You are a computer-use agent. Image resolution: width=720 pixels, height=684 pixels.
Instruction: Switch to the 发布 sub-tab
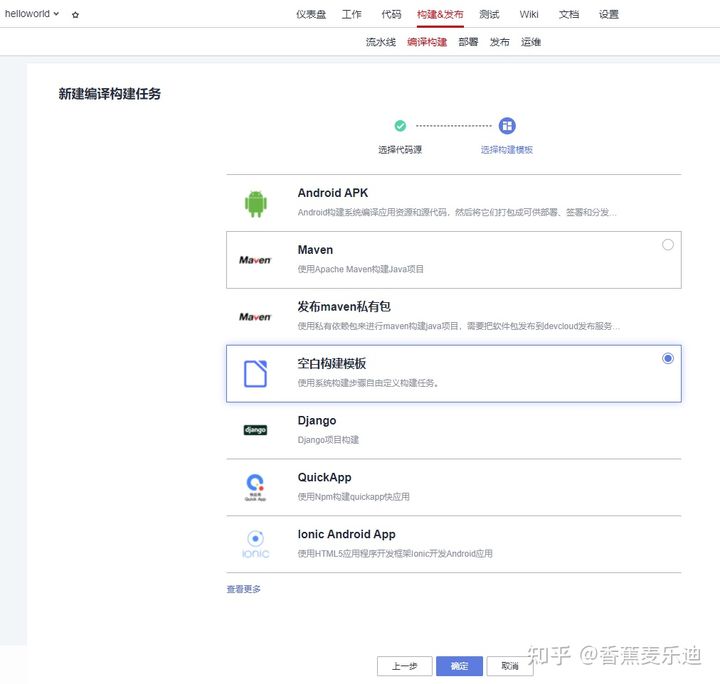(500, 42)
